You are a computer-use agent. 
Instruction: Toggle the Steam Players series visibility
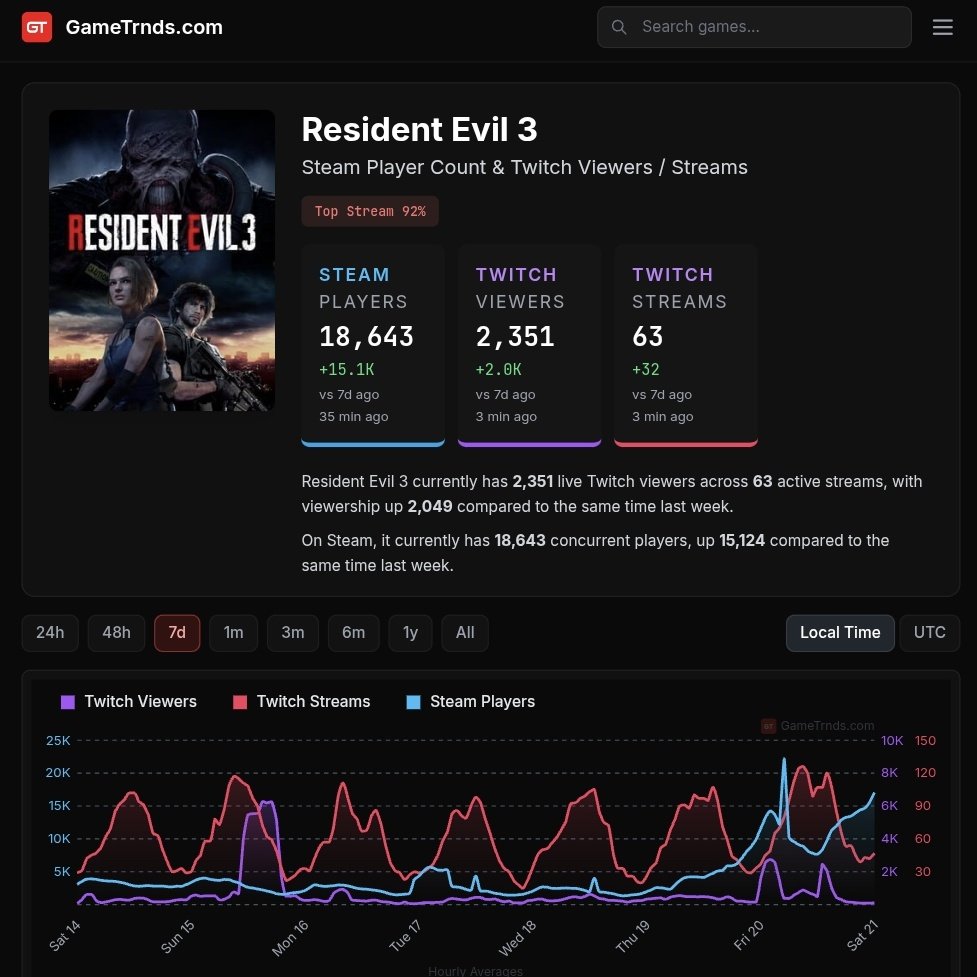470,701
